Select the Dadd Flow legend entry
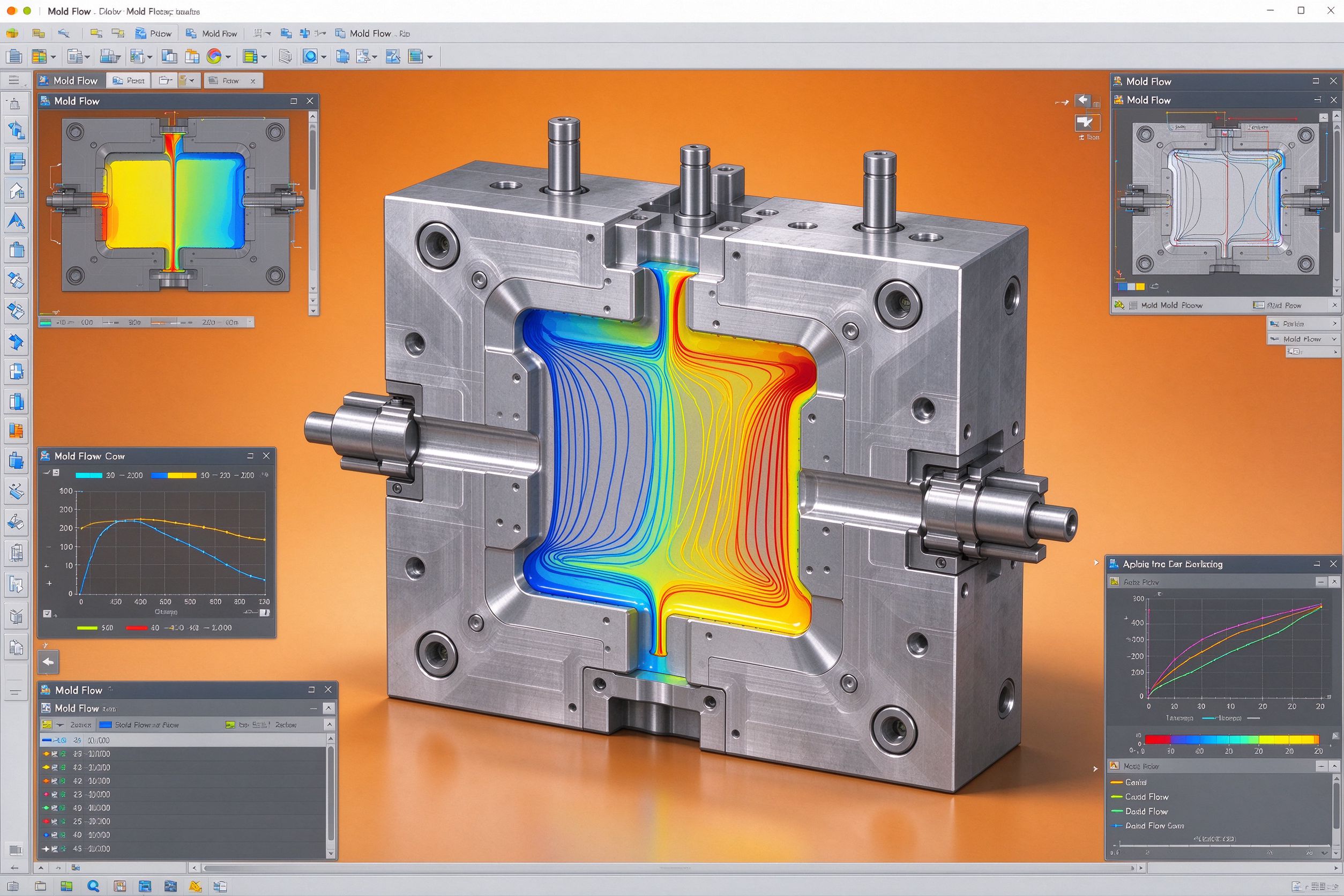Screen dimensions: 1344x896 (1139, 811)
